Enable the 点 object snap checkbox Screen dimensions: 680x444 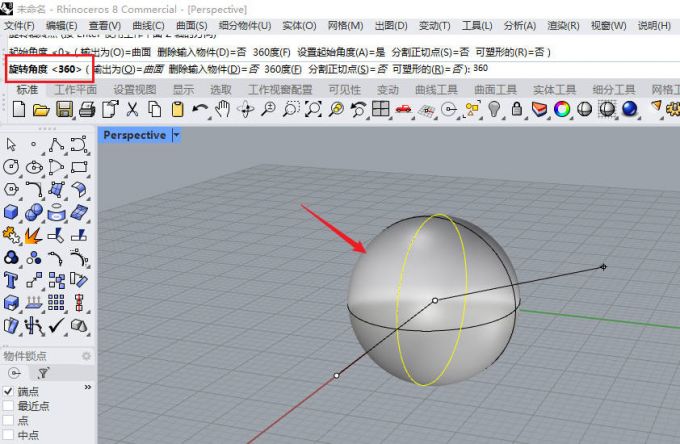click(8, 420)
